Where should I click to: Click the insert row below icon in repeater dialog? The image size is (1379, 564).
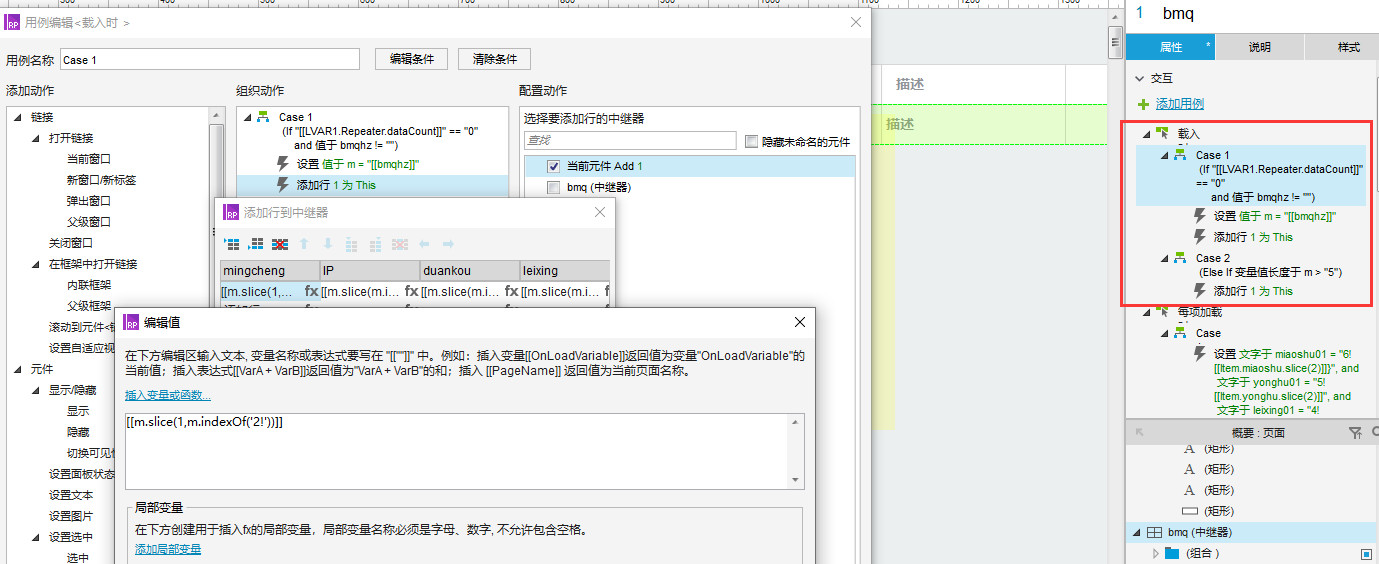click(255, 244)
